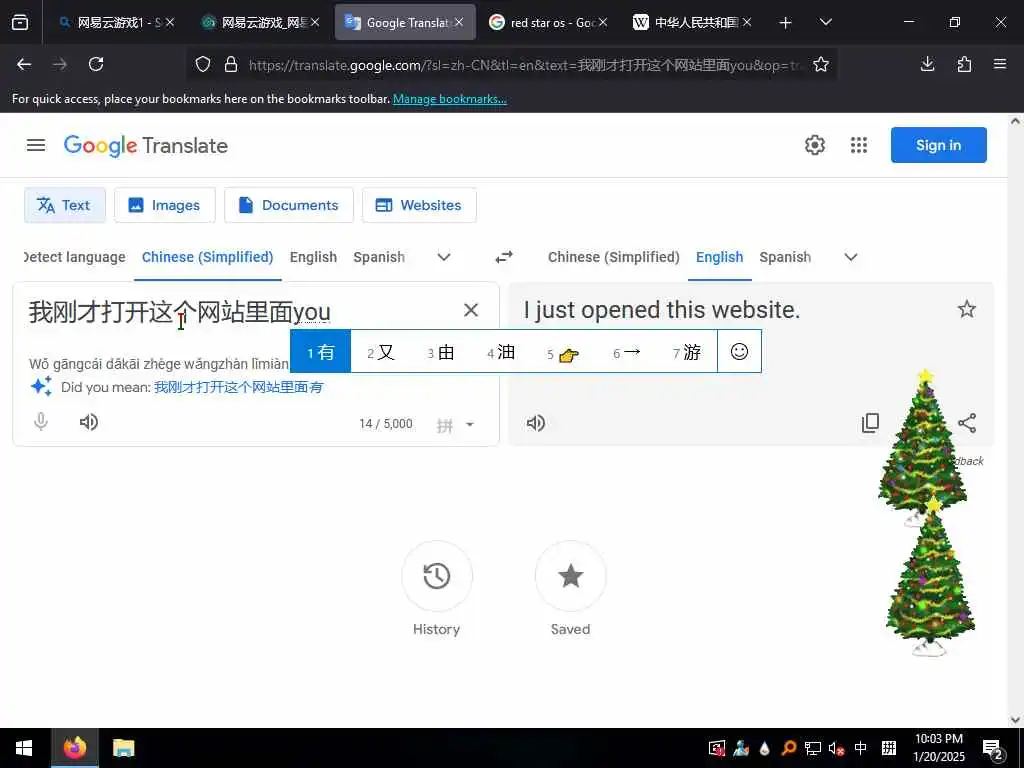Select English as target language

click(x=720, y=257)
